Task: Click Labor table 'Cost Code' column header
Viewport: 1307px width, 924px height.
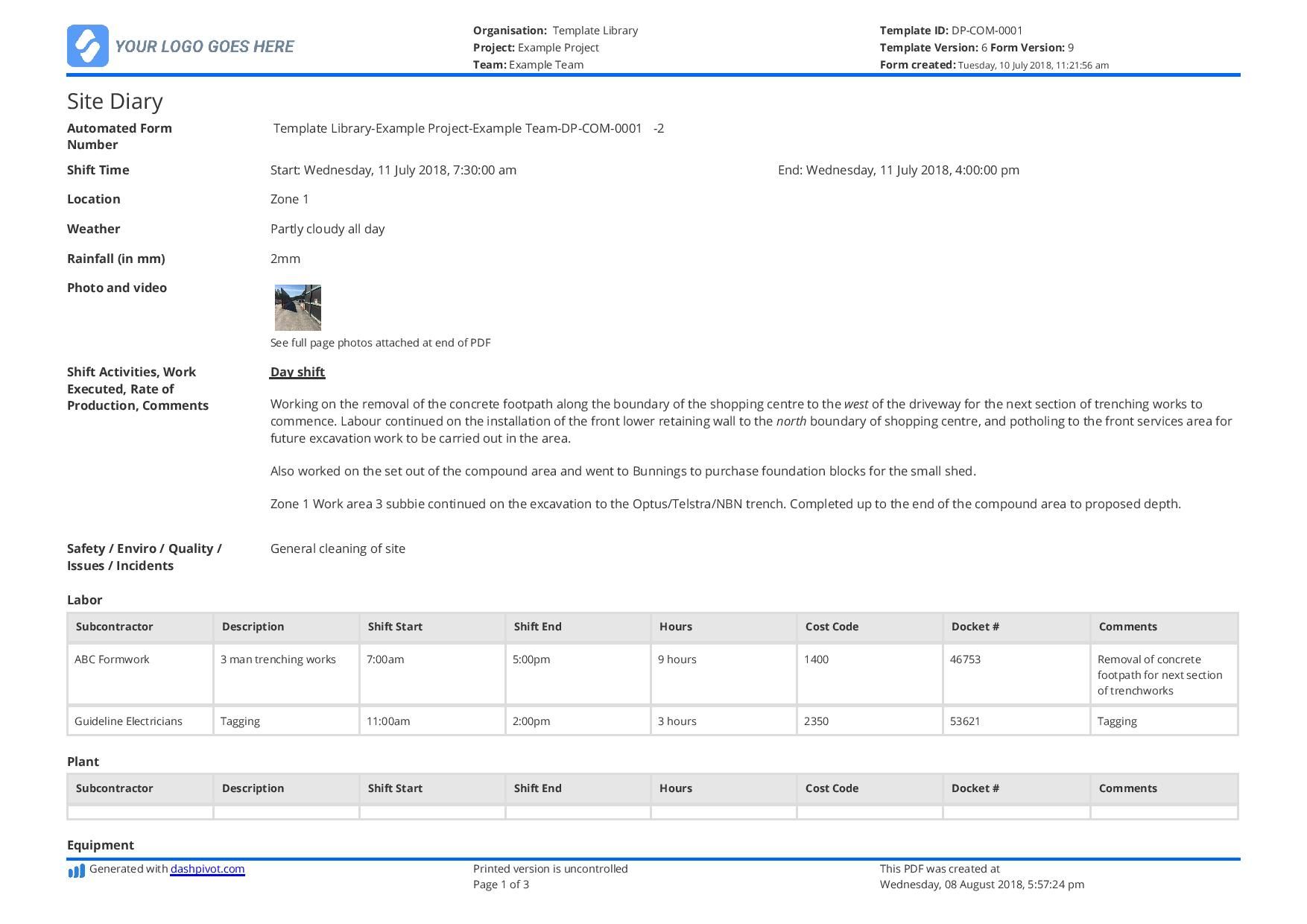Action: coord(870,627)
